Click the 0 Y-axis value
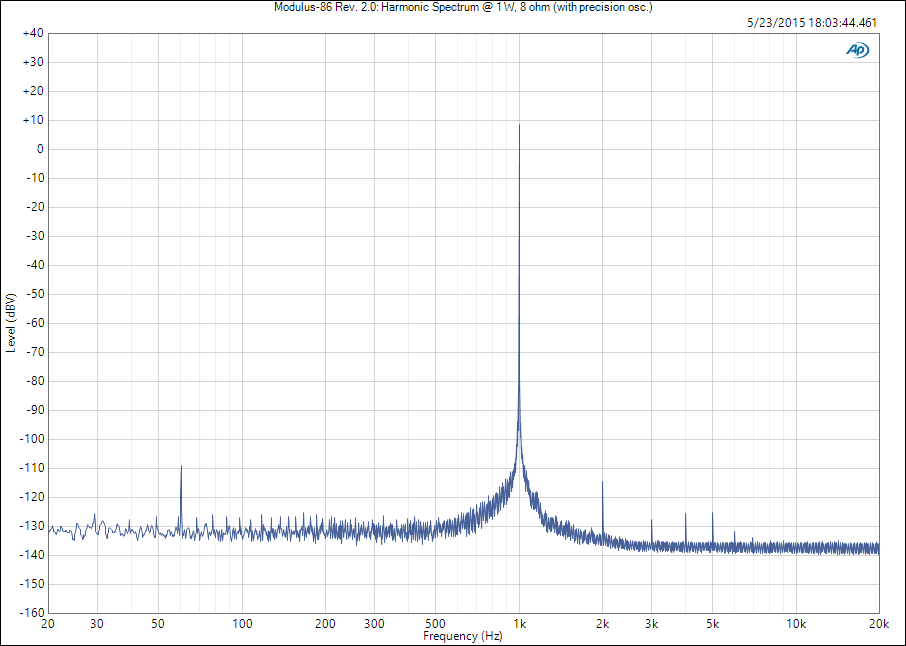This screenshot has width=906, height=646. (40, 149)
